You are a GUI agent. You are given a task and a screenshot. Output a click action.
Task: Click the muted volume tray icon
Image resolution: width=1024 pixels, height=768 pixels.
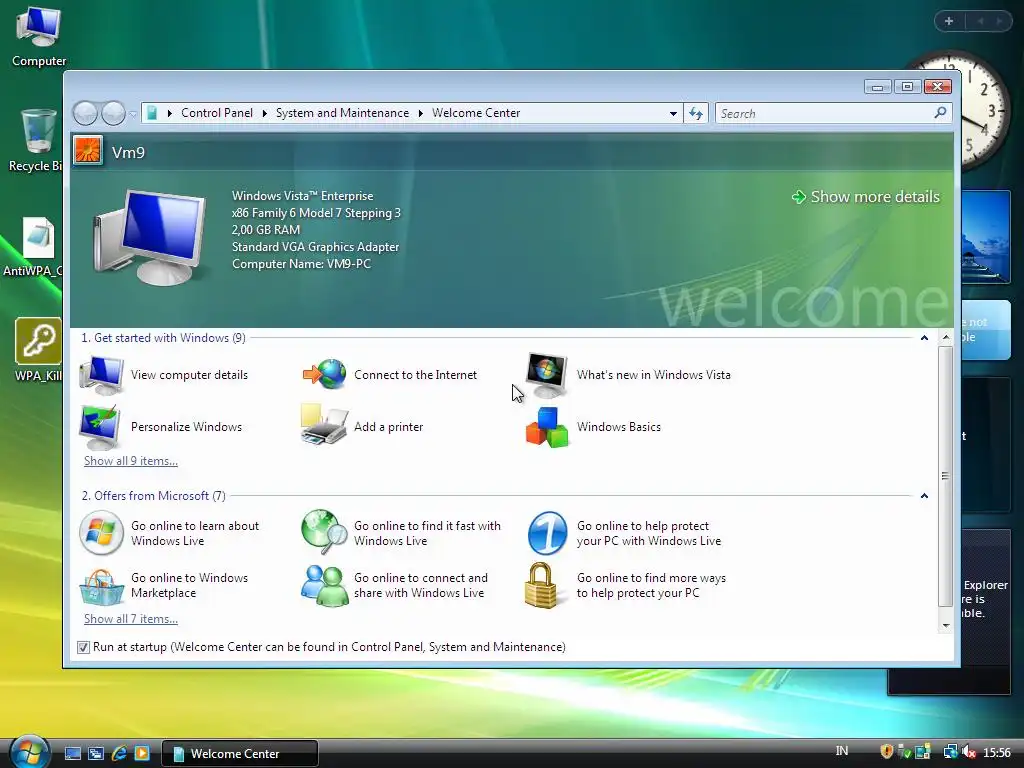click(969, 752)
